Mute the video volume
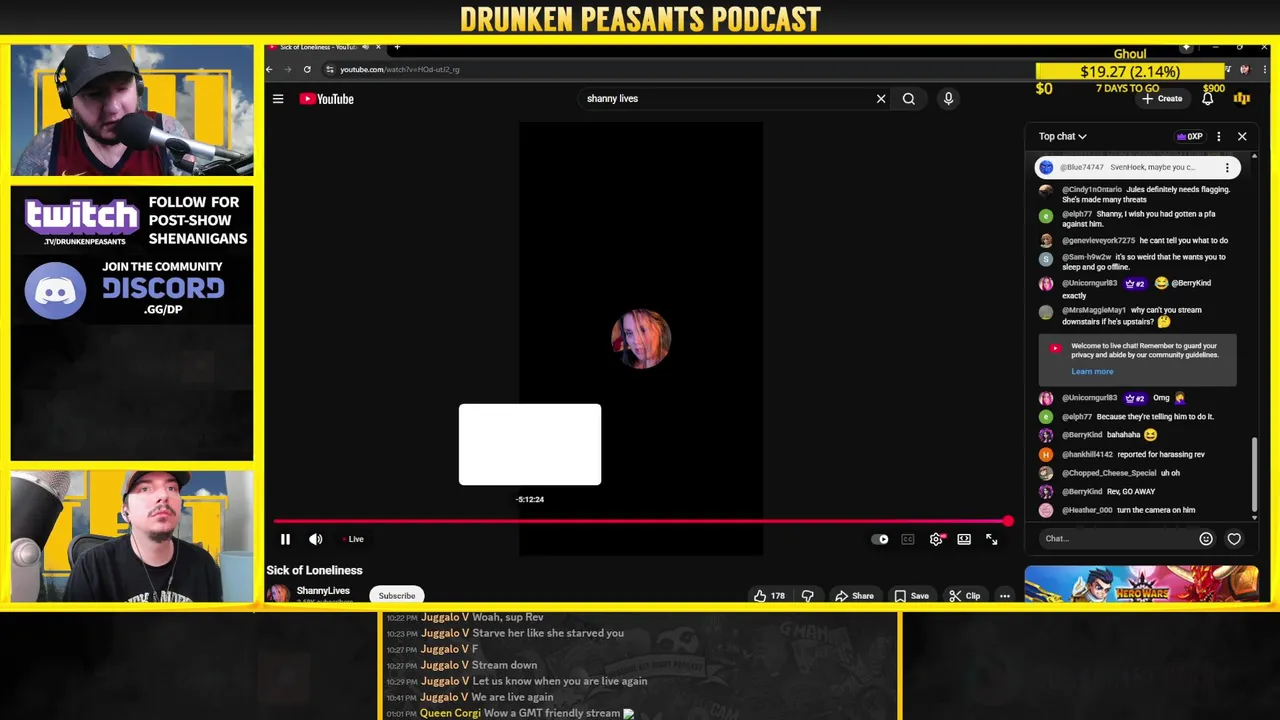The image size is (1280, 720). (x=316, y=539)
